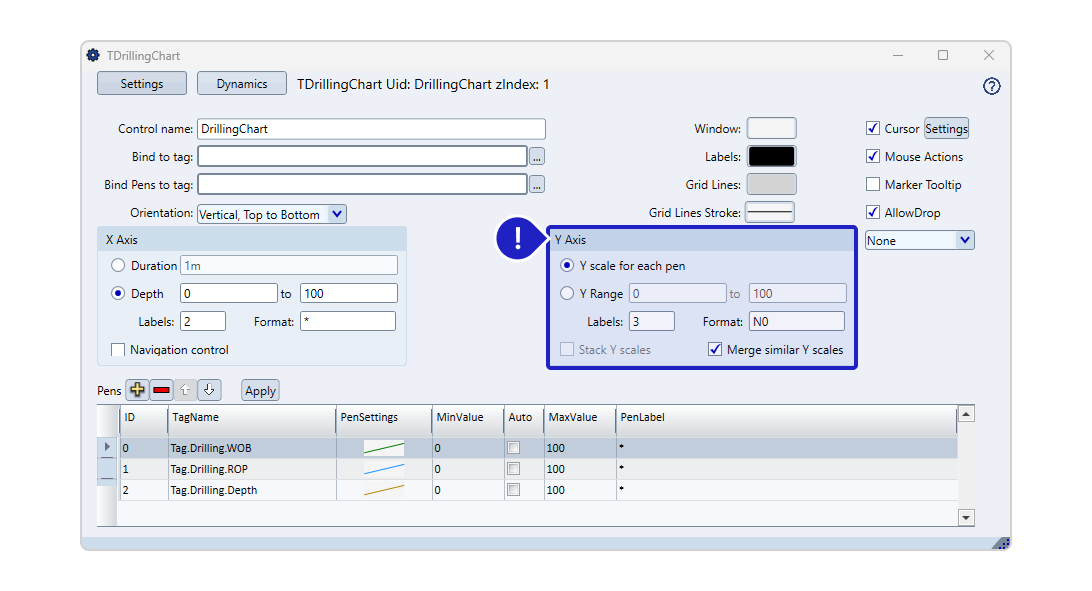Click the Control name text field
Screen dimensions: 1092x591
(371, 129)
